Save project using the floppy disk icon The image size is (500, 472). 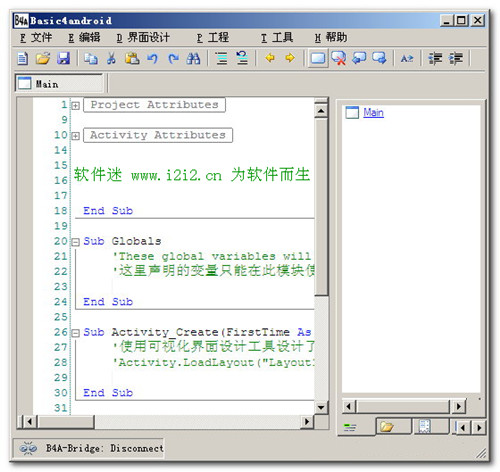[63, 59]
